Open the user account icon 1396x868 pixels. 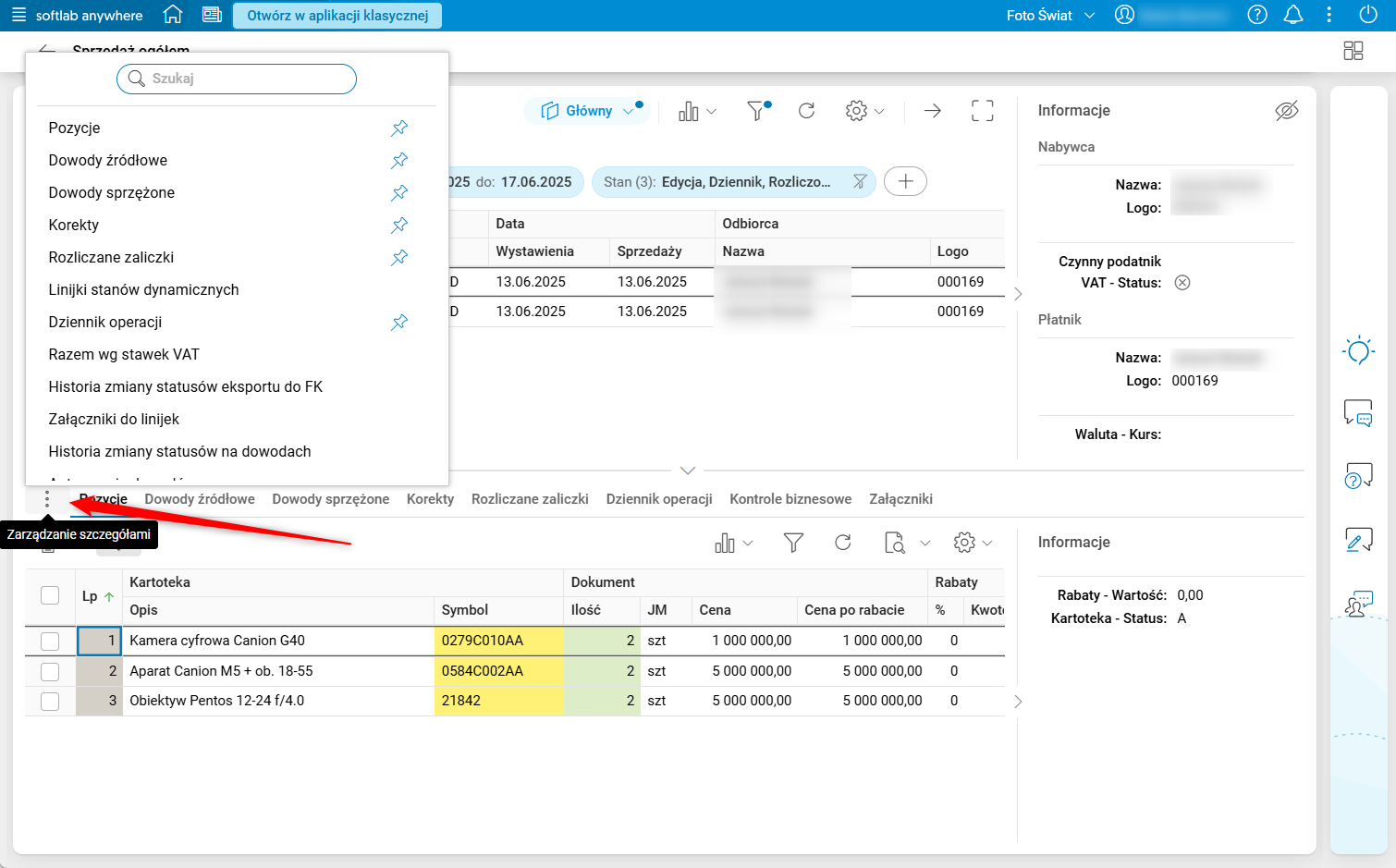1124,15
